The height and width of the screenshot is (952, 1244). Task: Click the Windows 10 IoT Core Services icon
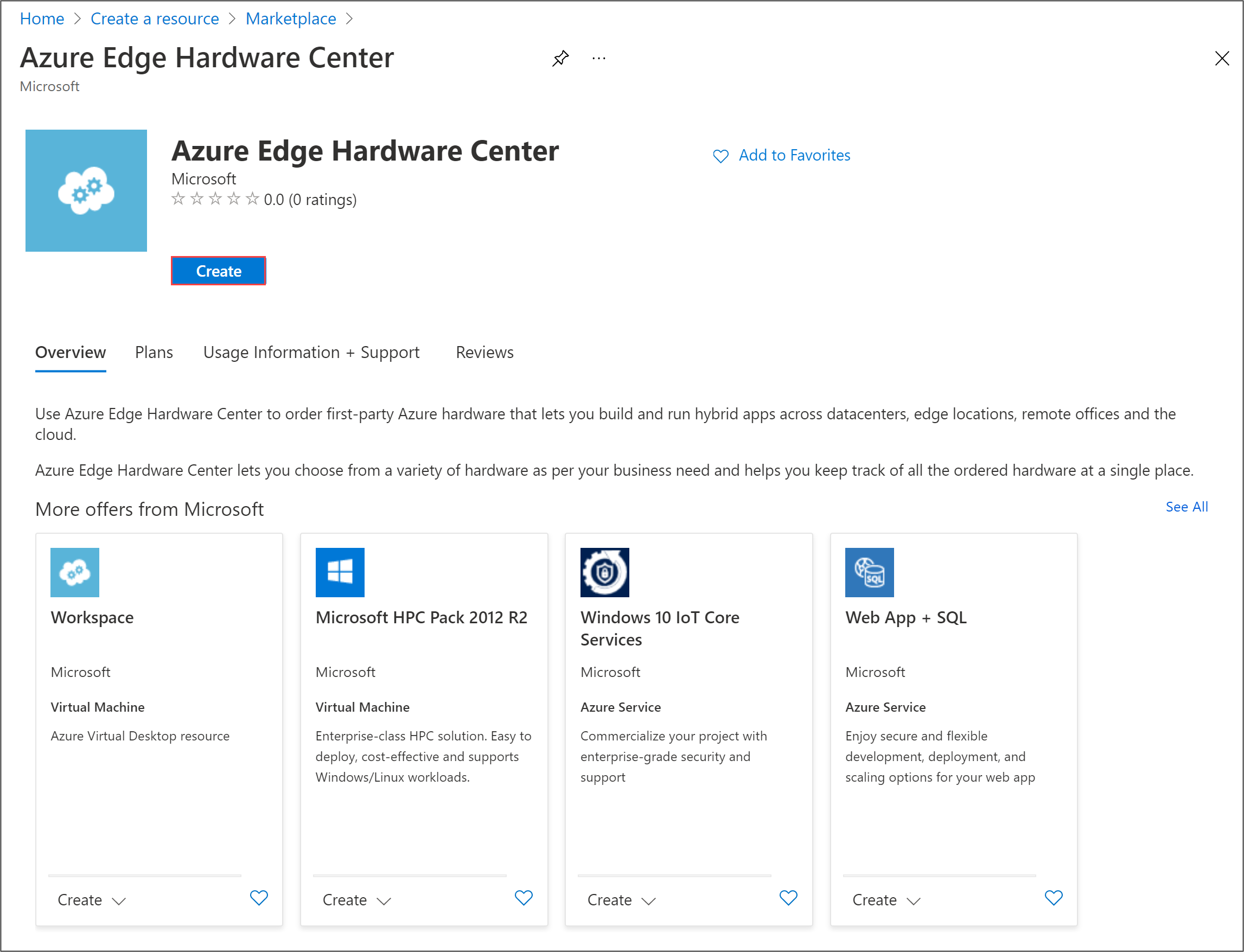coord(604,572)
